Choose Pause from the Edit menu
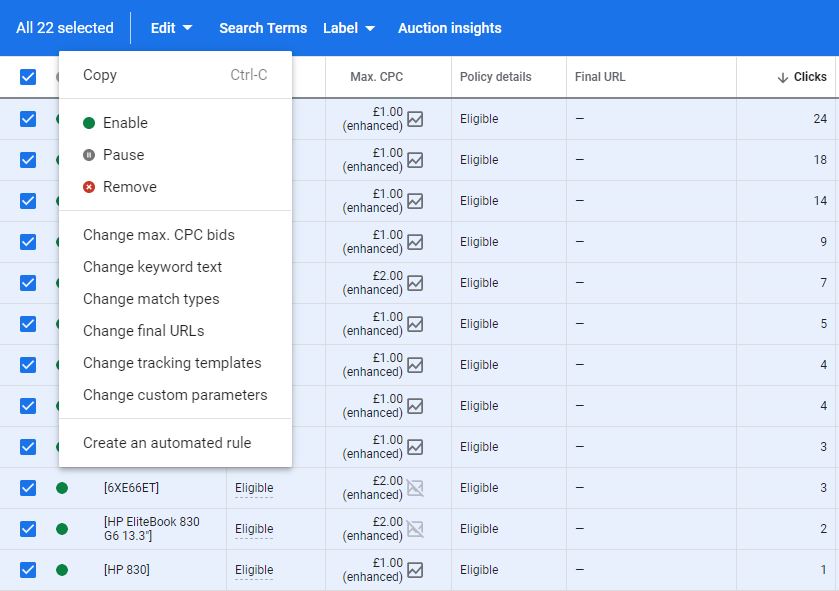The height and width of the screenshot is (591, 839). point(123,155)
